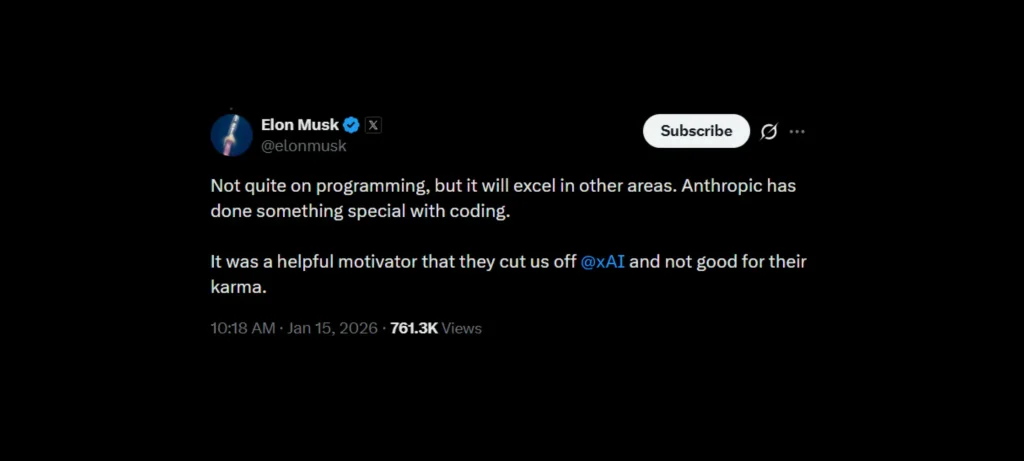Viewport: 1024px width, 461px height.
Task: Click the blue verified checkmark badge
Action: (352, 126)
